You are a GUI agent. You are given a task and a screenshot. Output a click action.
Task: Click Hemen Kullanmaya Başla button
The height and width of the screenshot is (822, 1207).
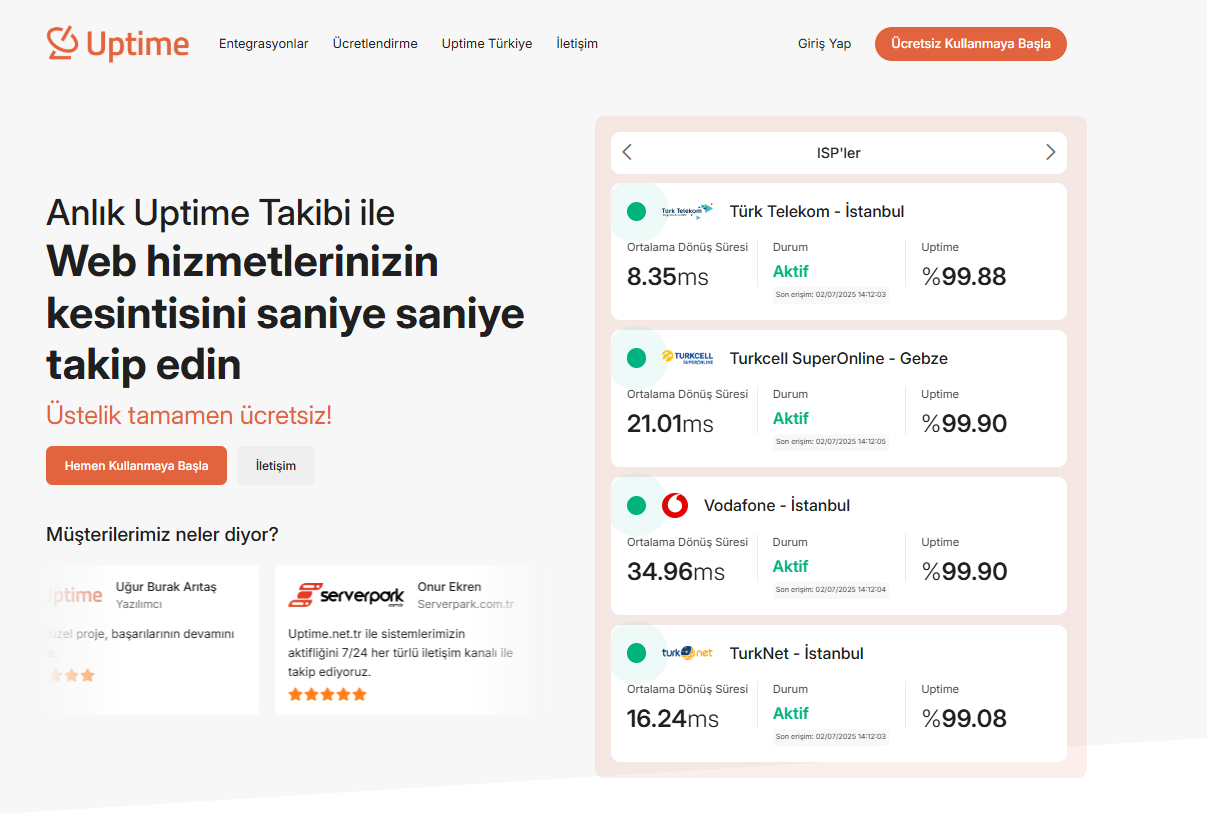pos(136,466)
